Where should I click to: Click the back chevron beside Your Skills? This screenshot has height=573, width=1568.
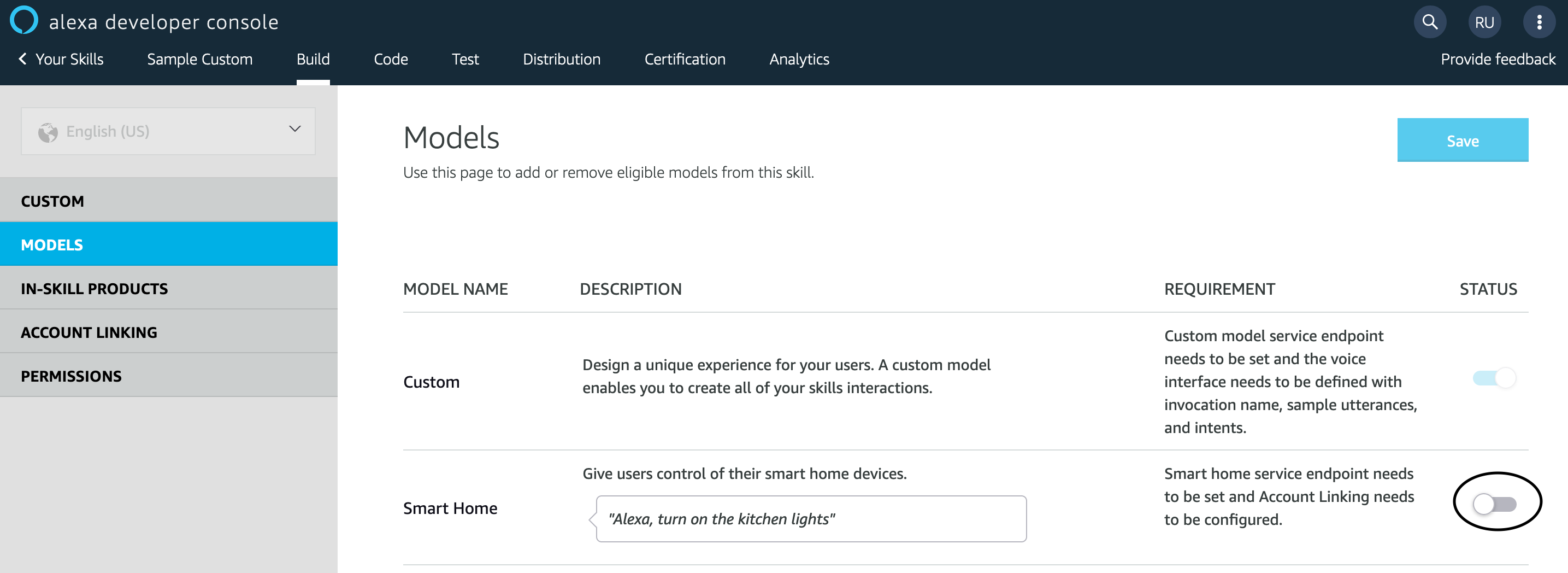[x=21, y=59]
